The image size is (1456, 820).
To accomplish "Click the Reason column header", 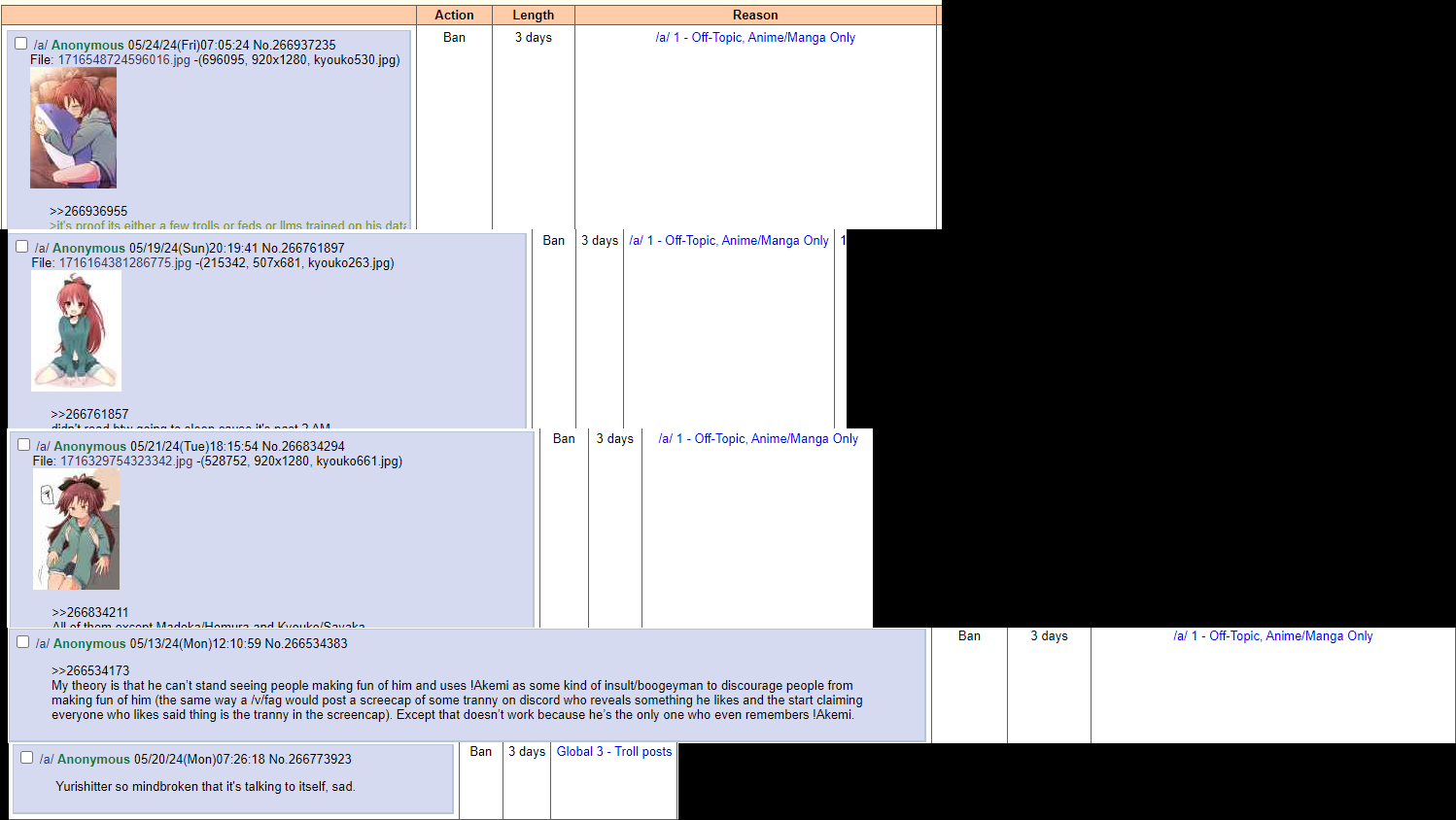I will (755, 16).
